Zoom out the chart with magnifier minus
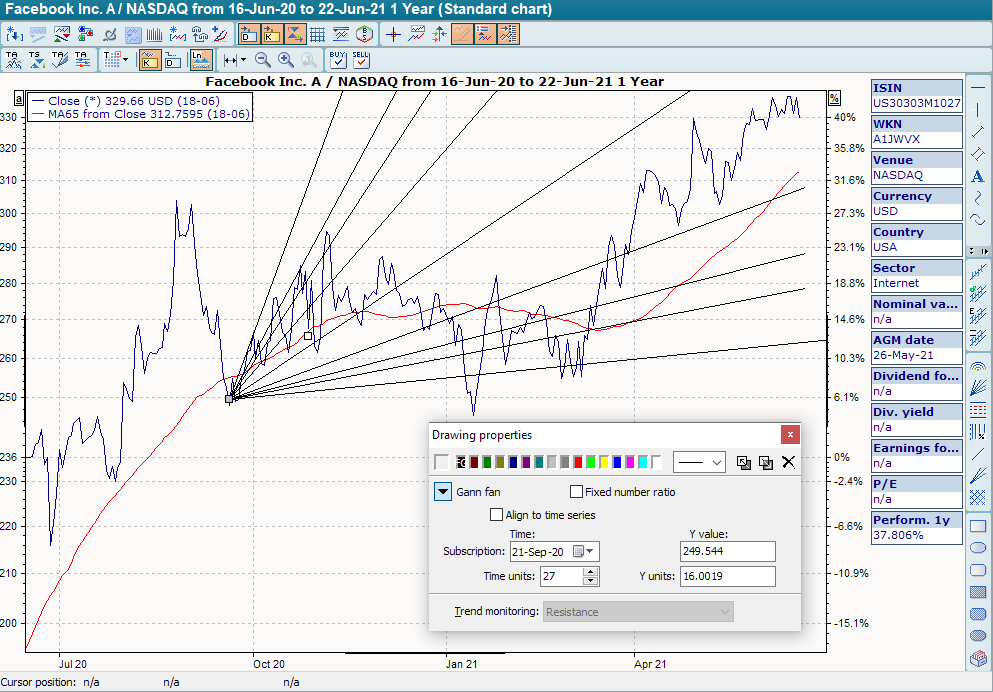The height and width of the screenshot is (692, 993). coord(263,60)
